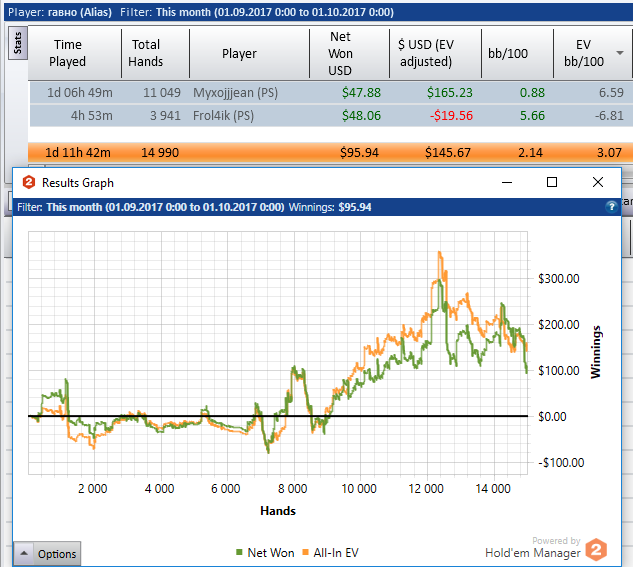Click the $165.23 EV adjusted cell
633x567 pixels.
(450, 92)
